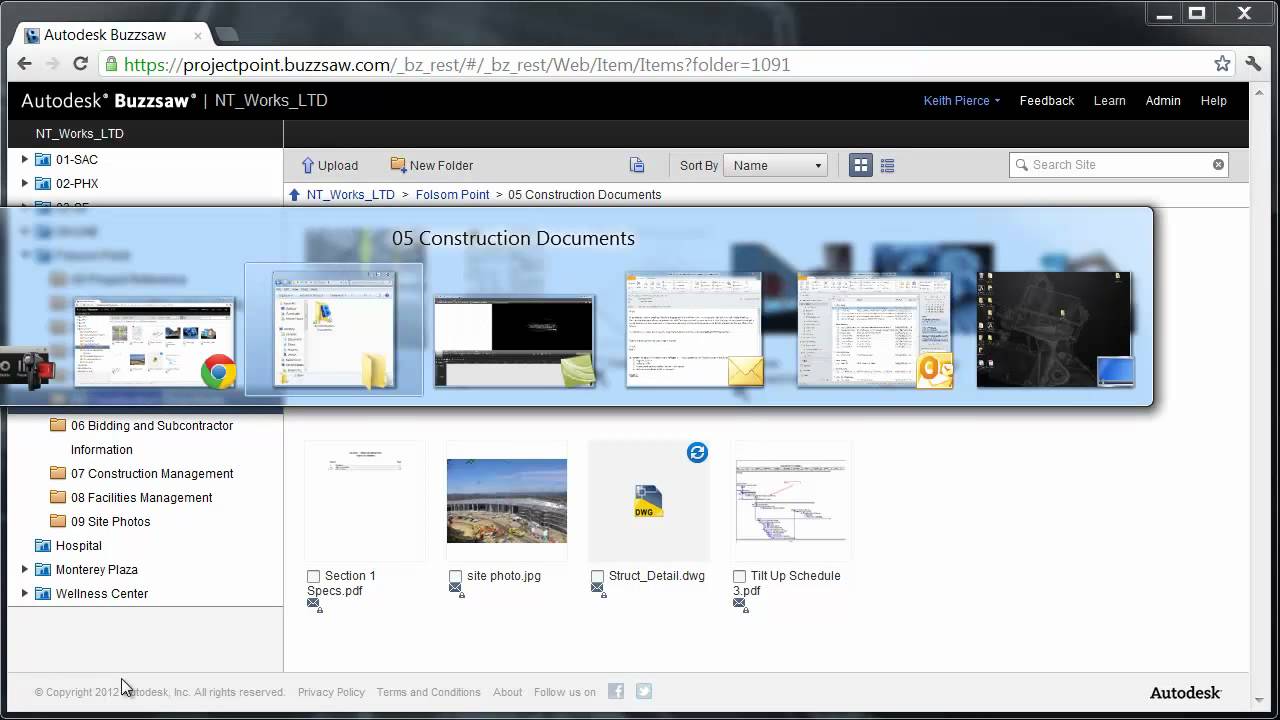Open the Learn menu item
The height and width of the screenshot is (720, 1280).
pos(1109,100)
